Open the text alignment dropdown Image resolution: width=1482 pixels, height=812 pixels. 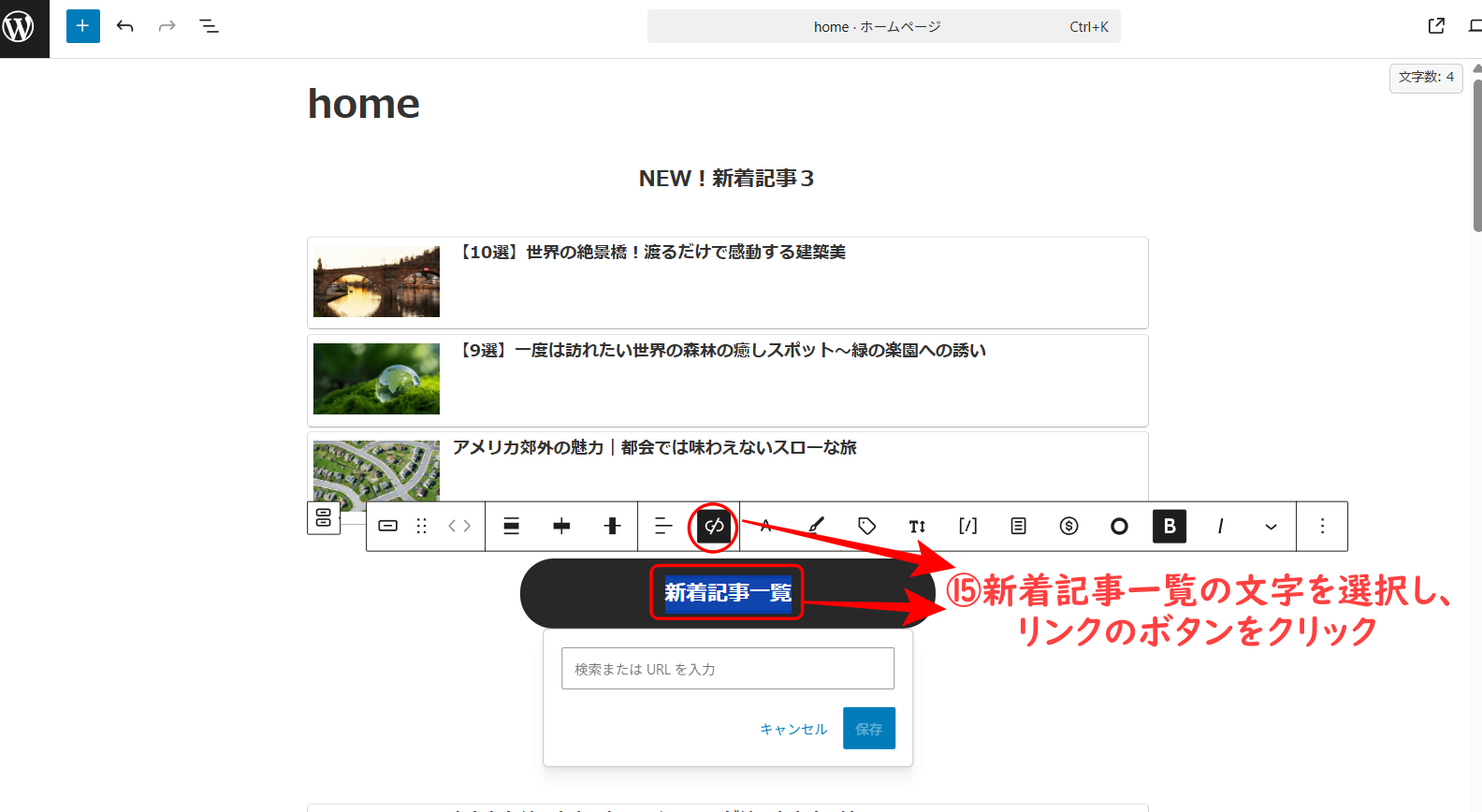663,527
